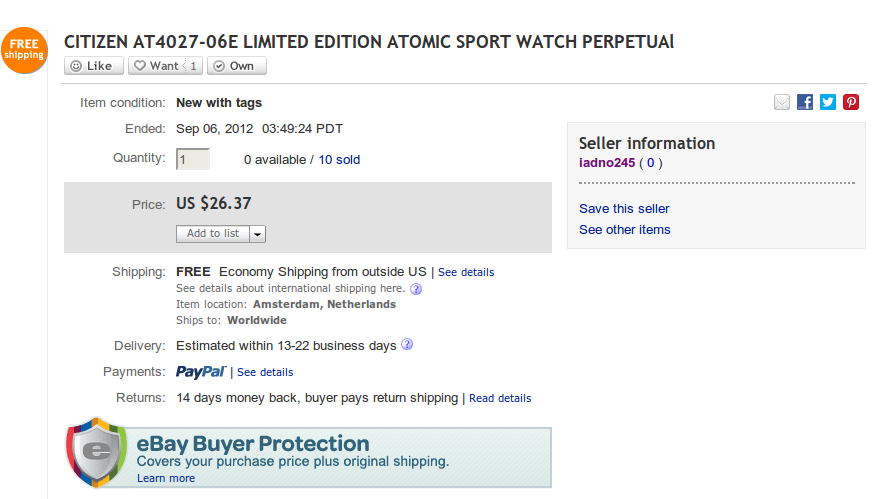Toggle Like for this item
This screenshot has width=876, height=499.
tap(93, 66)
